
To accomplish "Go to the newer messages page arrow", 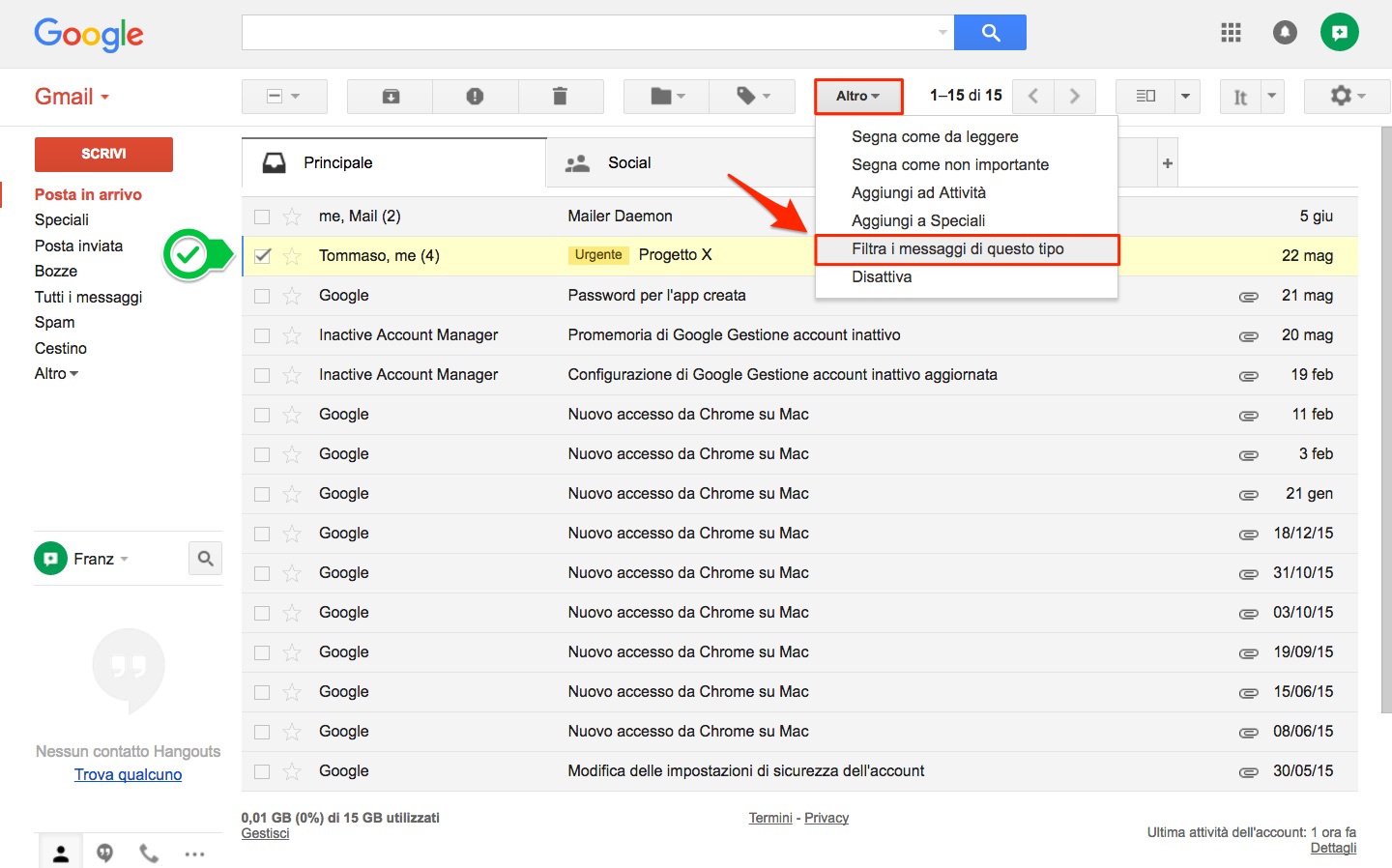I will [1033, 96].
